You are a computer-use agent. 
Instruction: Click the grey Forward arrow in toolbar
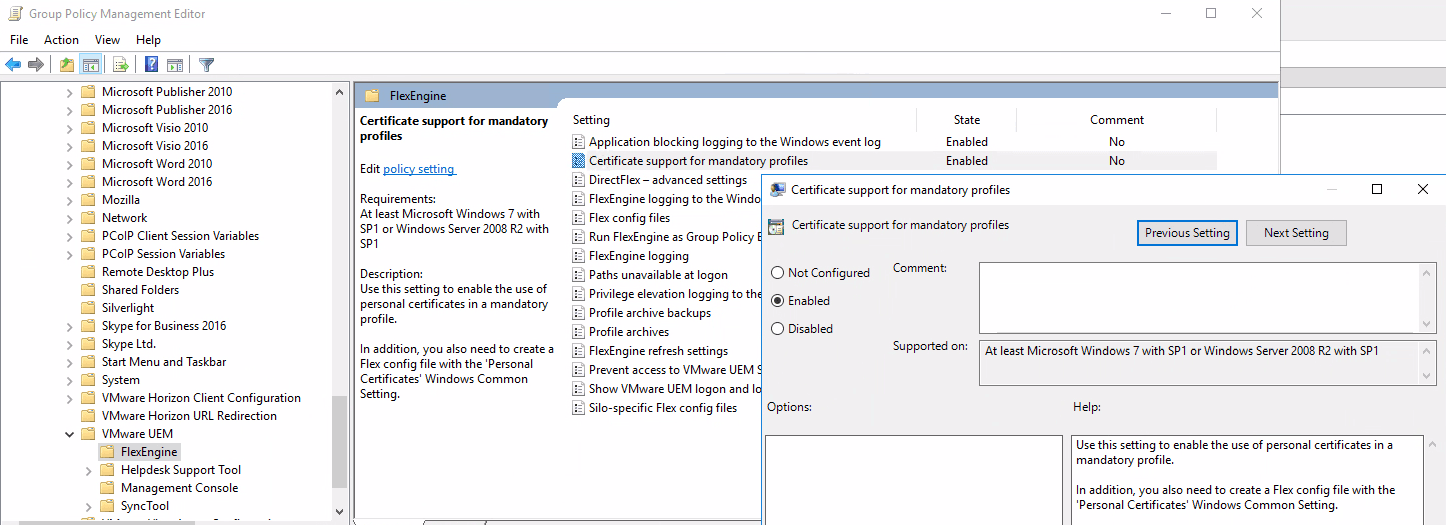pos(36,65)
